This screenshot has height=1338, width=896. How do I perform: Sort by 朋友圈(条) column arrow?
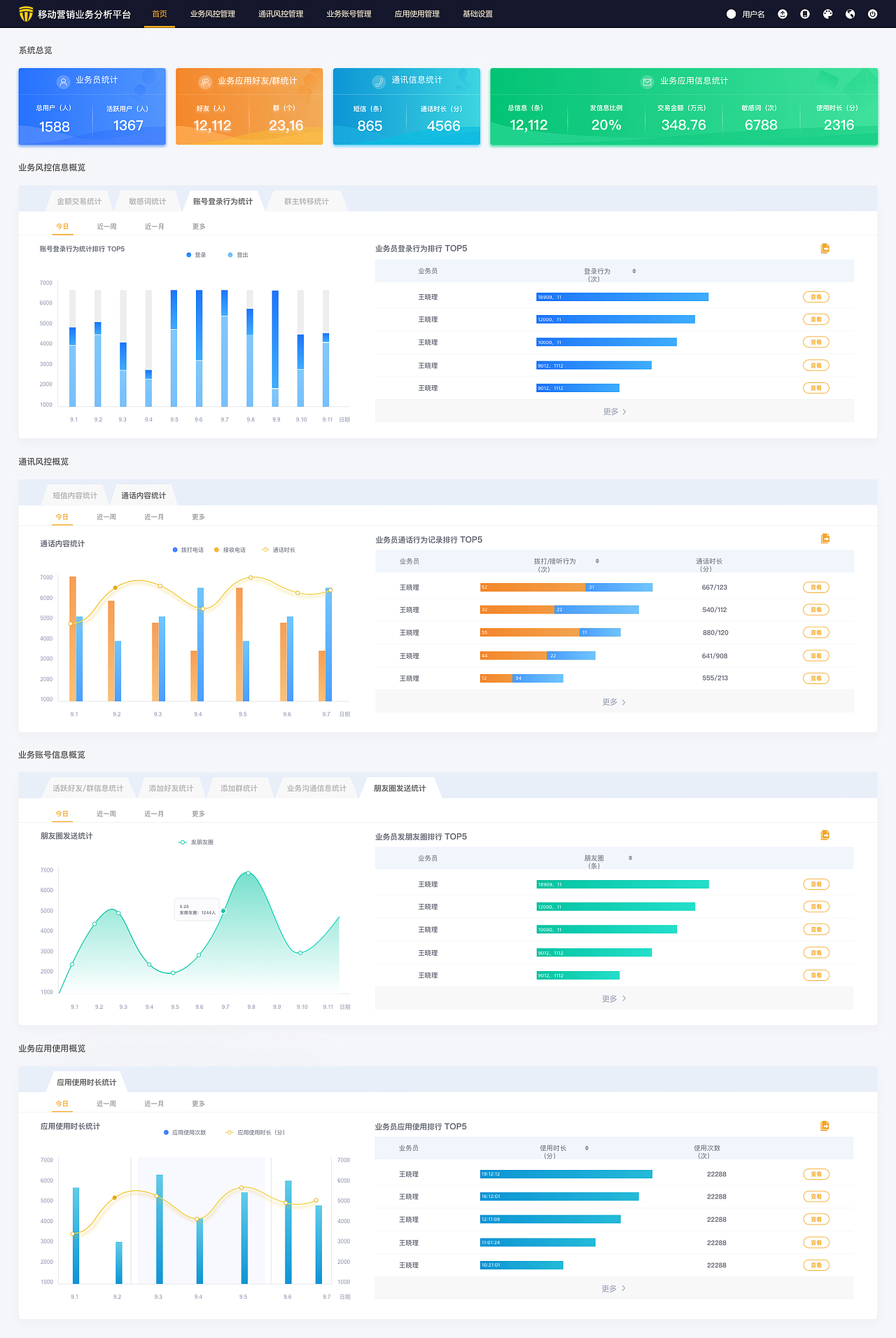630,858
